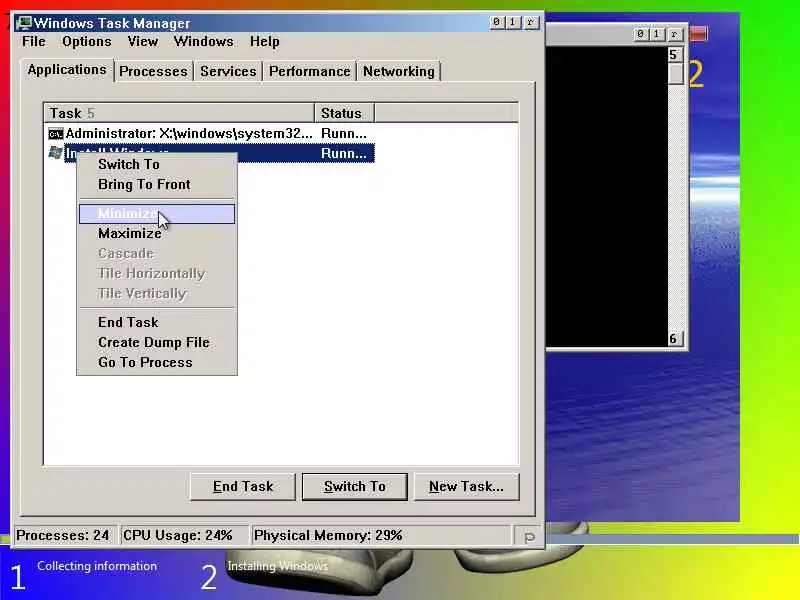Click the Runn... status of the Administrator task
This screenshot has width=800, height=600.
click(343, 134)
